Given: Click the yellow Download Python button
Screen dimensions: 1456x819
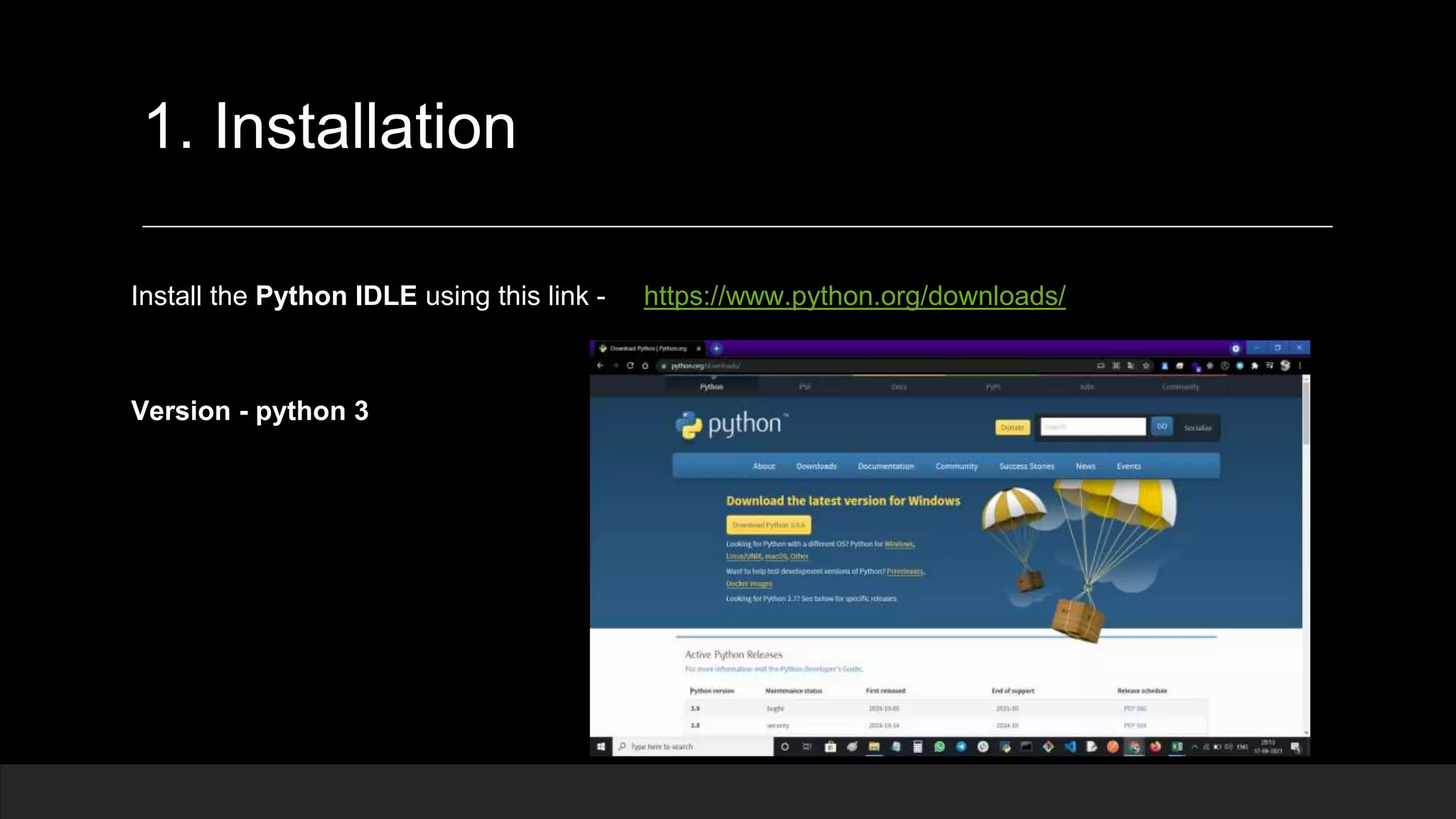Looking at the screenshot, I should click(769, 525).
